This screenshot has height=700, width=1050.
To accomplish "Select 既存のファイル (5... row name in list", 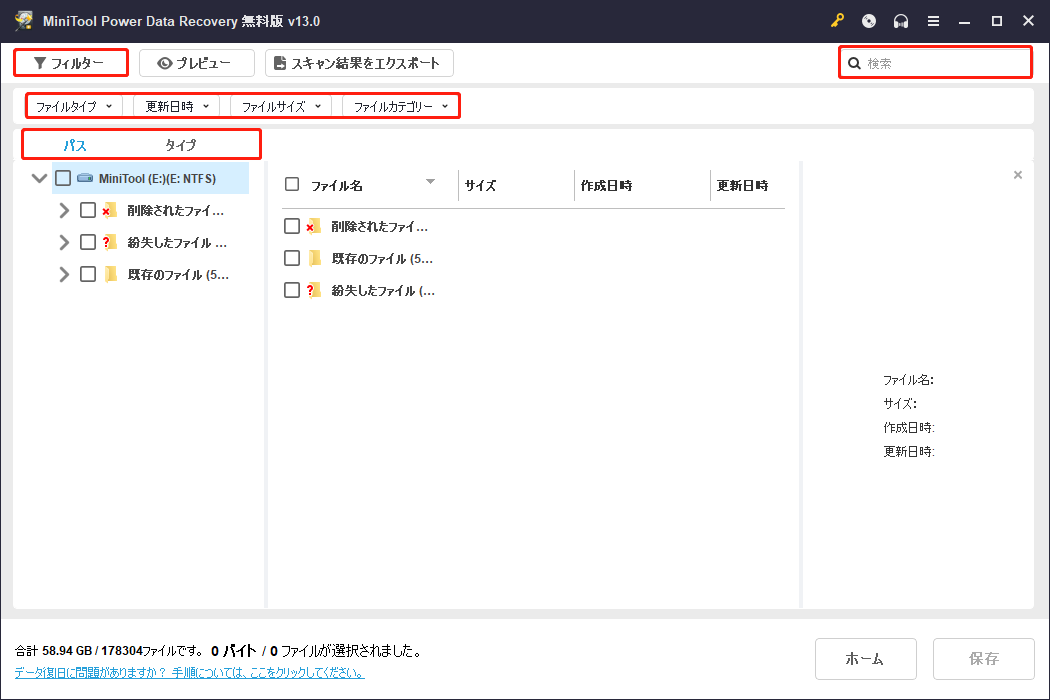I will [382, 258].
